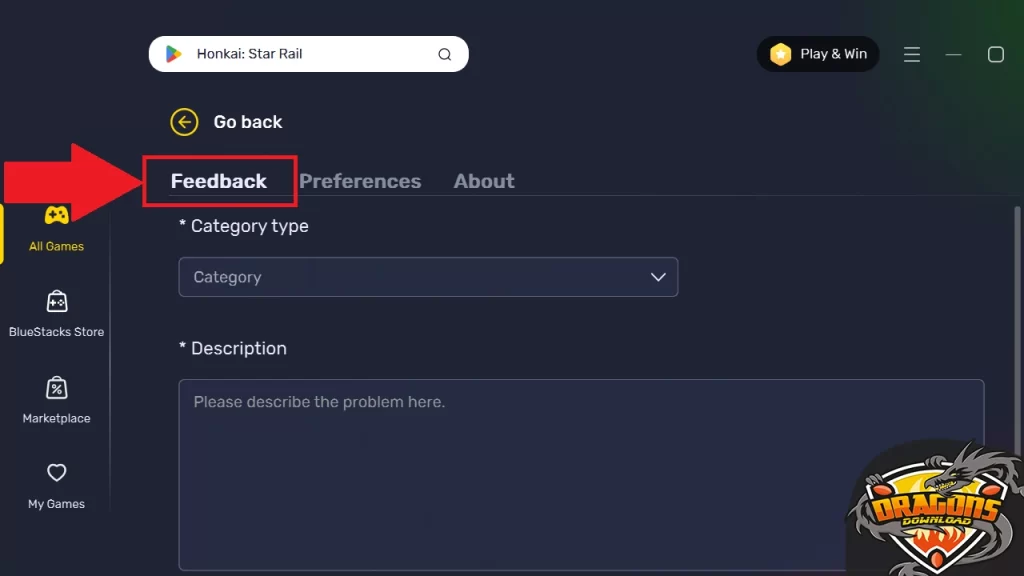Screen dimensions: 1024x576
Task: Open the Category type dropdown
Action: pyautogui.click(x=428, y=277)
